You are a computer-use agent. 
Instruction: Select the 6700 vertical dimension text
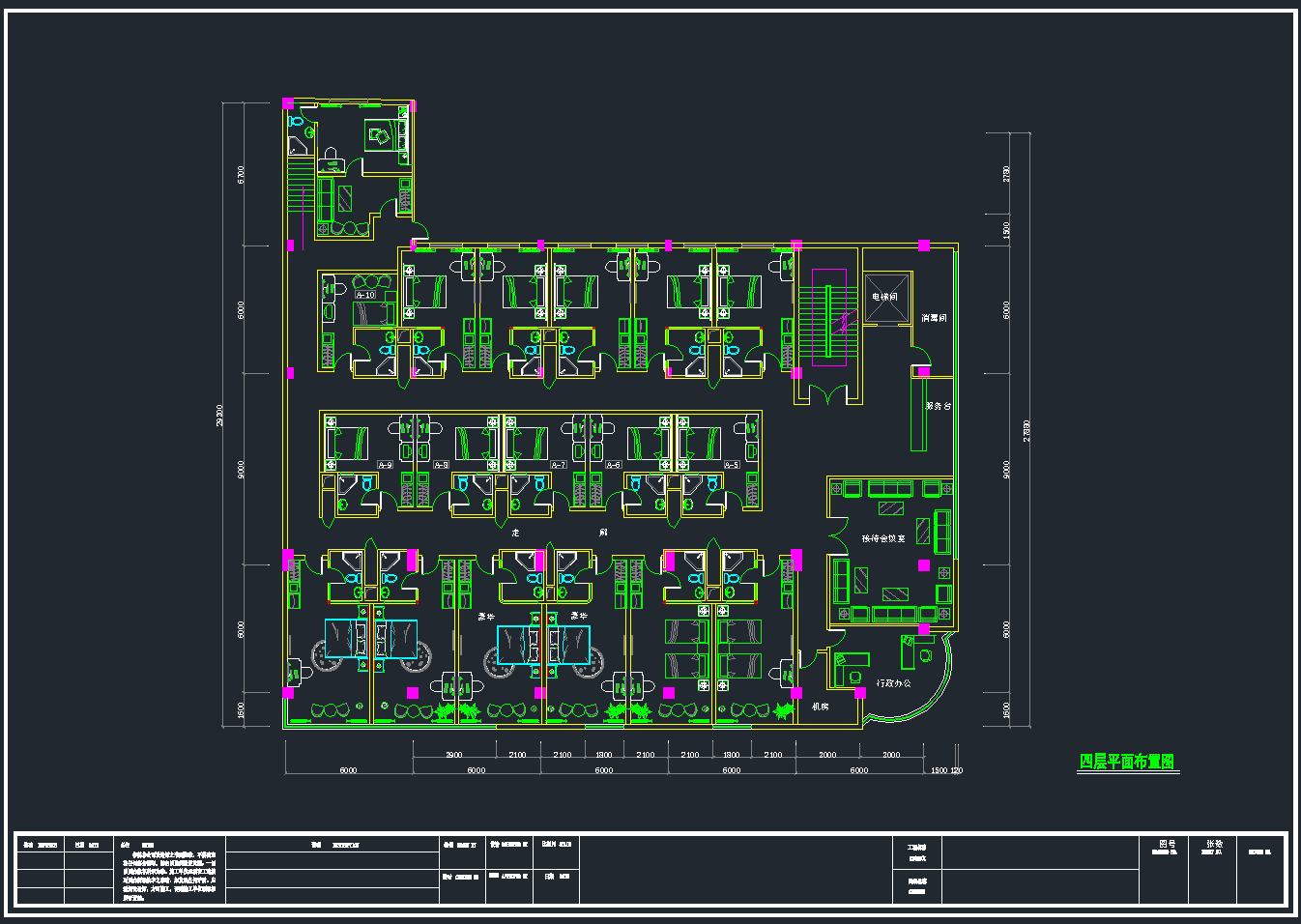click(241, 174)
